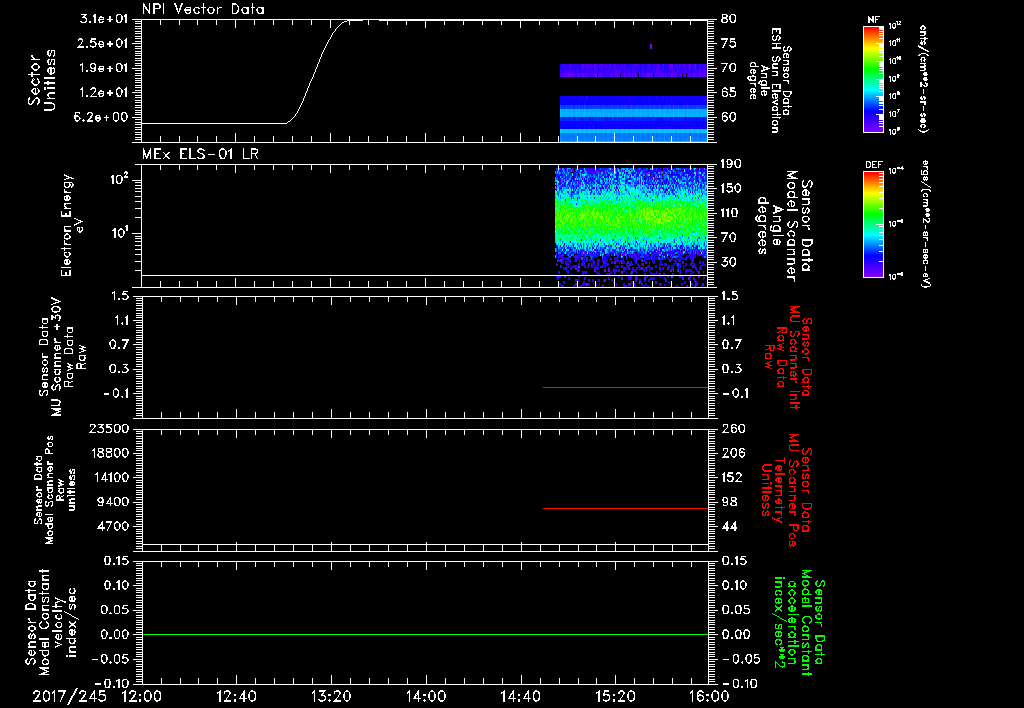
Task: Click the 'Model Scanner Angle degrees' axis title
Action: (784, 226)
